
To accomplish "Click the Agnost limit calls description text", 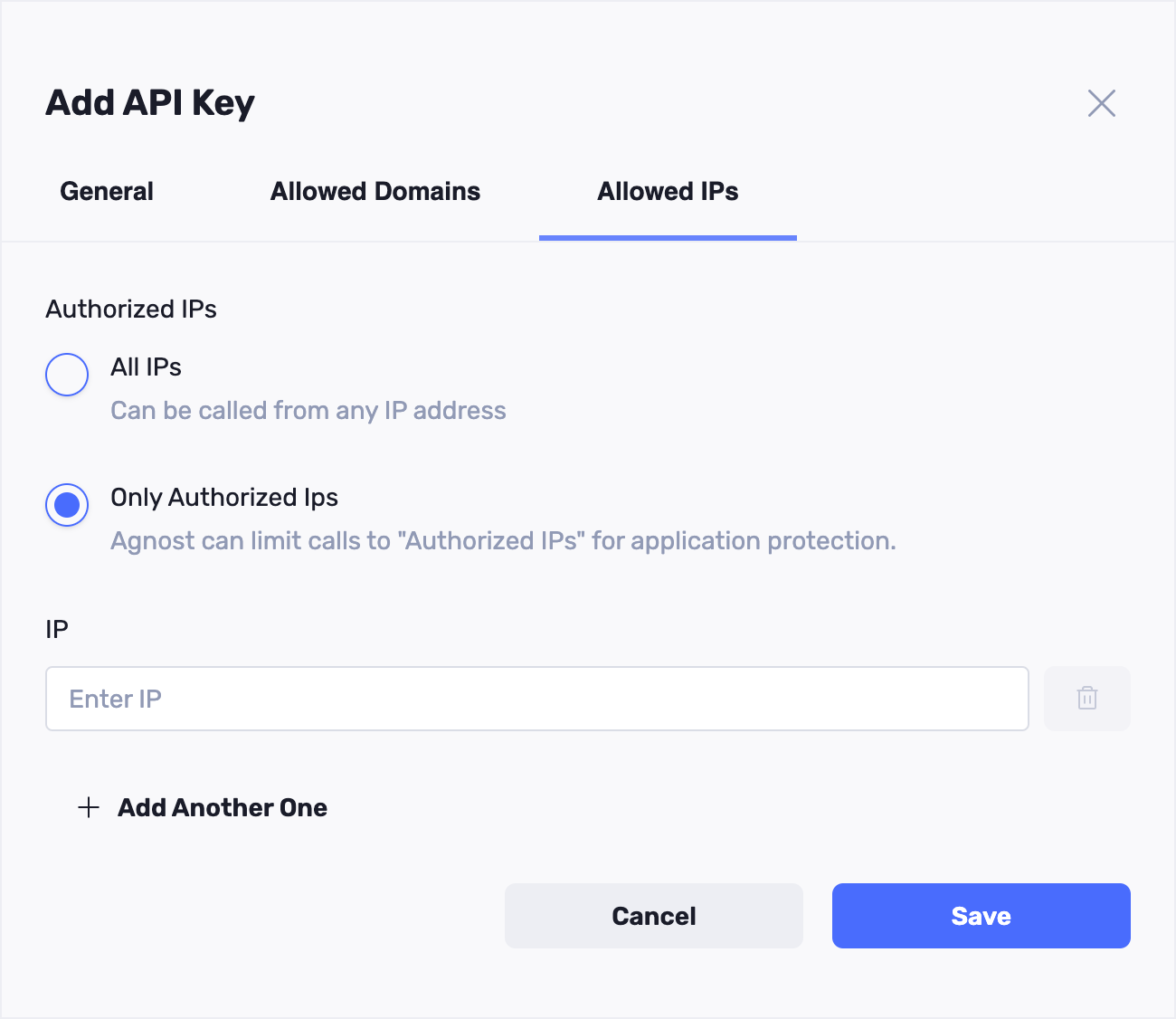I will click(503, 541).
